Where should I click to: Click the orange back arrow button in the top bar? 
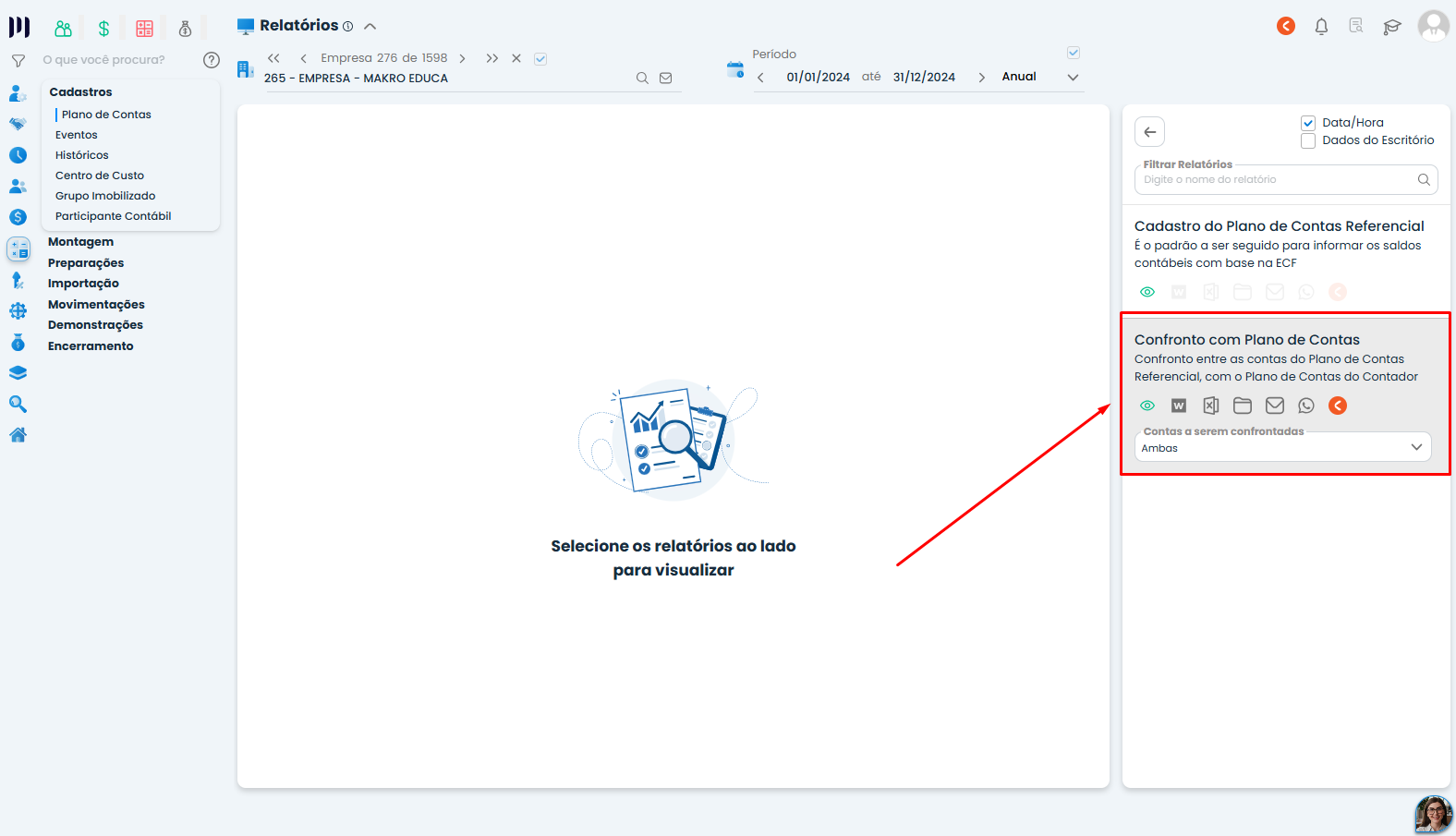(x=1286, y=26)
